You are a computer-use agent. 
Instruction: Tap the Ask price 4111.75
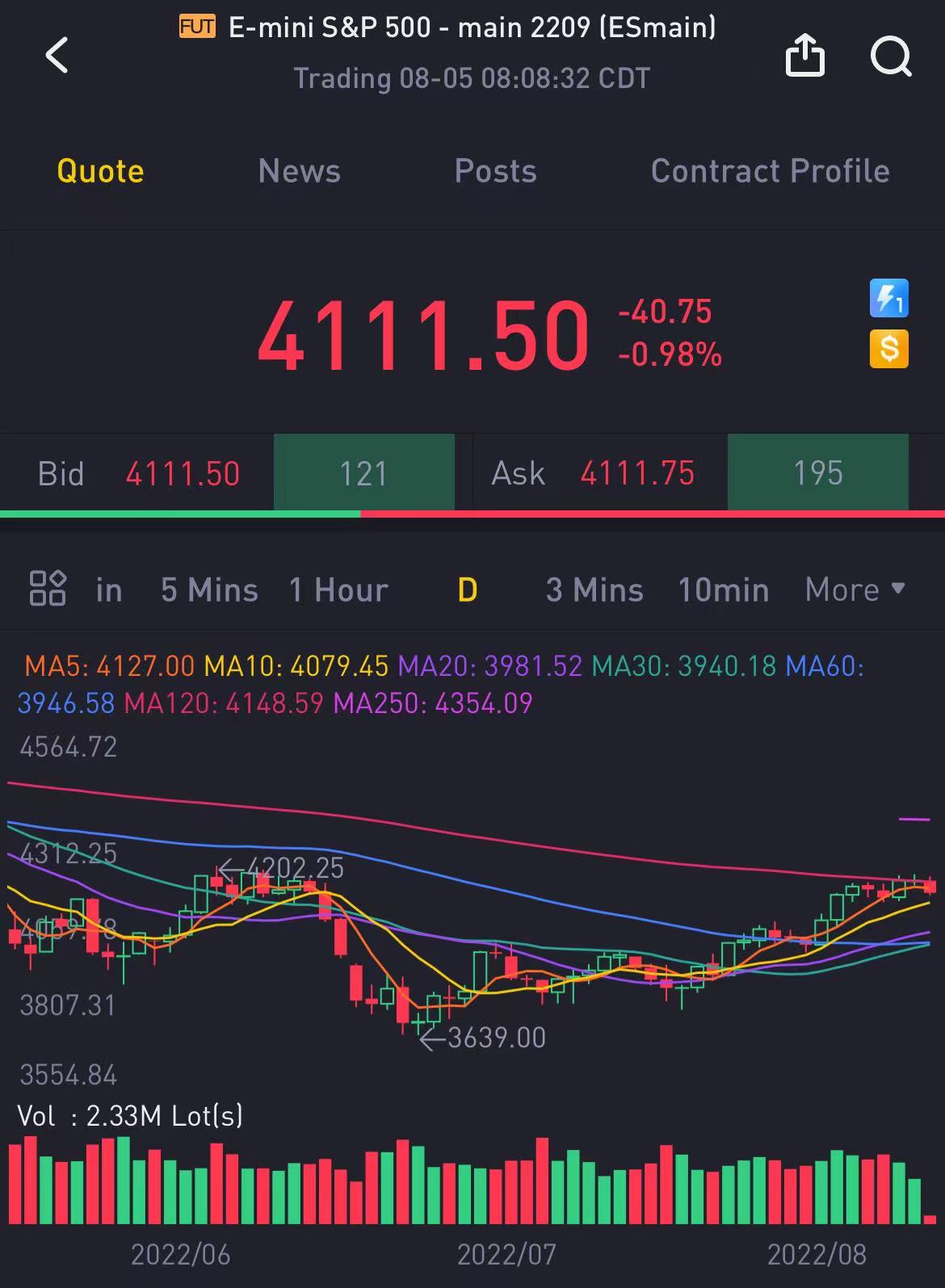[x=637, y=474]
